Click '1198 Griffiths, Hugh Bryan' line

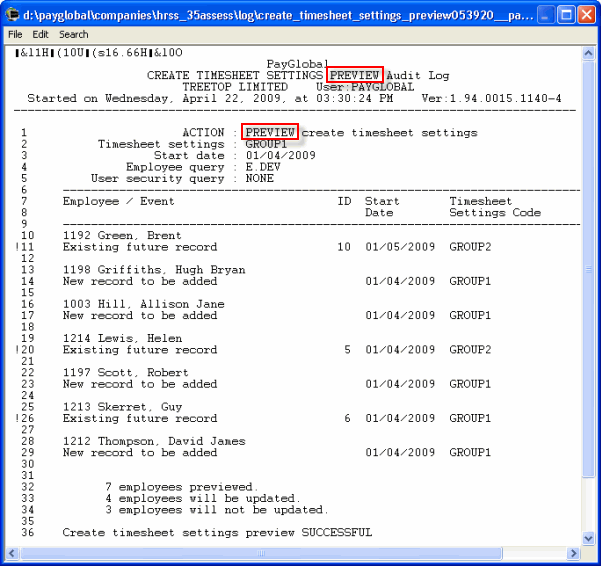pyautogui.click(x=154, y=270)
